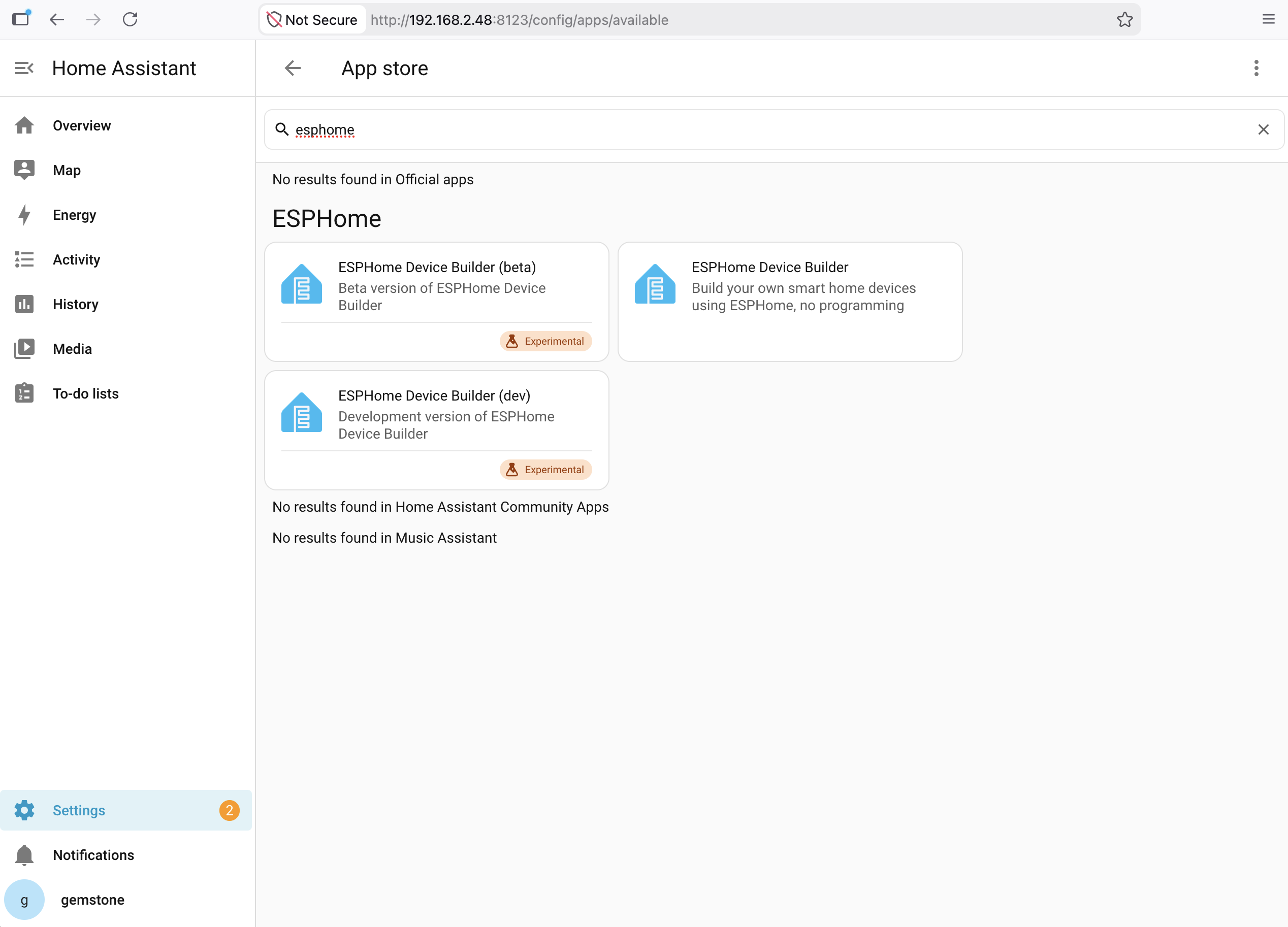Click the Settings gear icon
Viewport: 1288px width, 927px height.
tap(24, 810)
